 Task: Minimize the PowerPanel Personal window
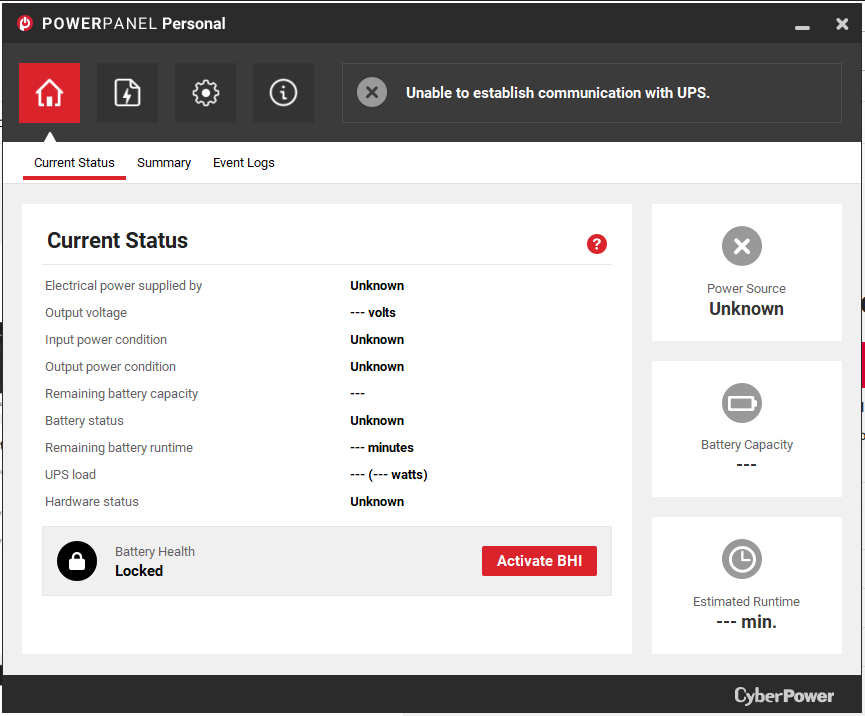[802, 25]
